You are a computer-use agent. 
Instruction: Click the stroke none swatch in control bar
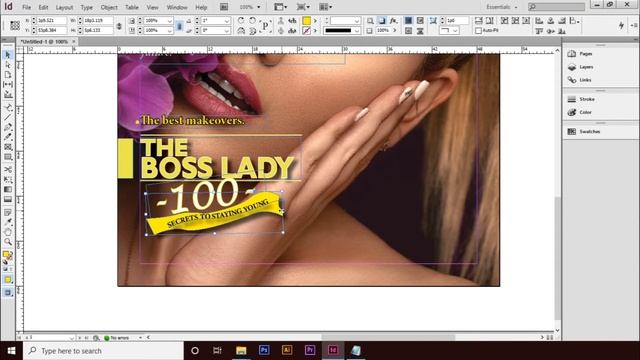[307, 31]
